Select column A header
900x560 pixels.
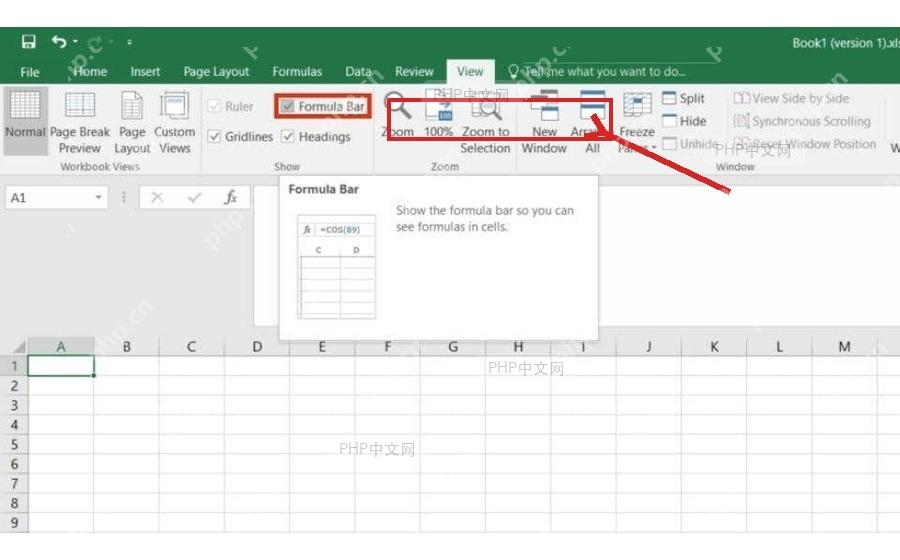(x=61, y=347)
